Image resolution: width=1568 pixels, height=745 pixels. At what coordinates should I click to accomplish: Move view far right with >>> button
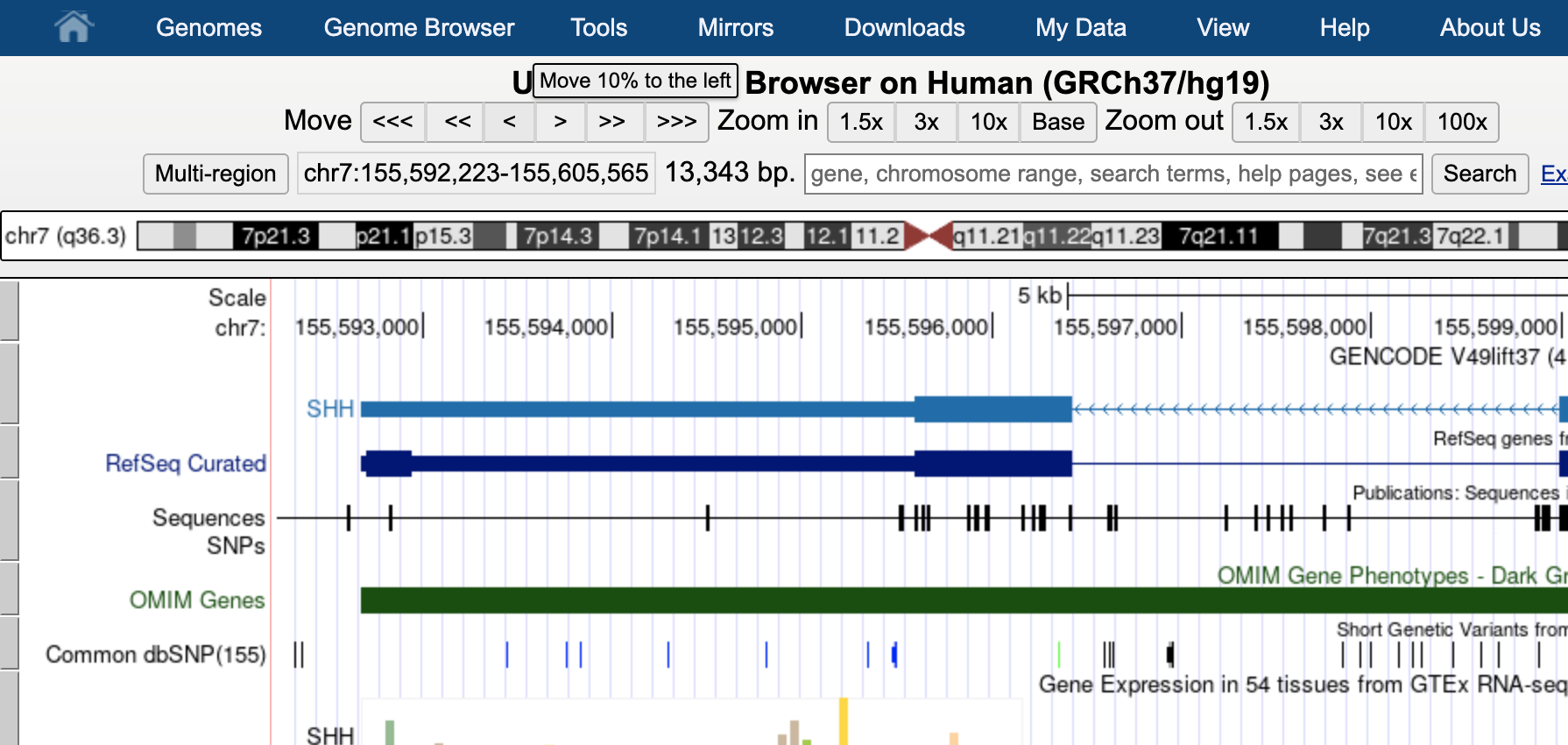676,122
